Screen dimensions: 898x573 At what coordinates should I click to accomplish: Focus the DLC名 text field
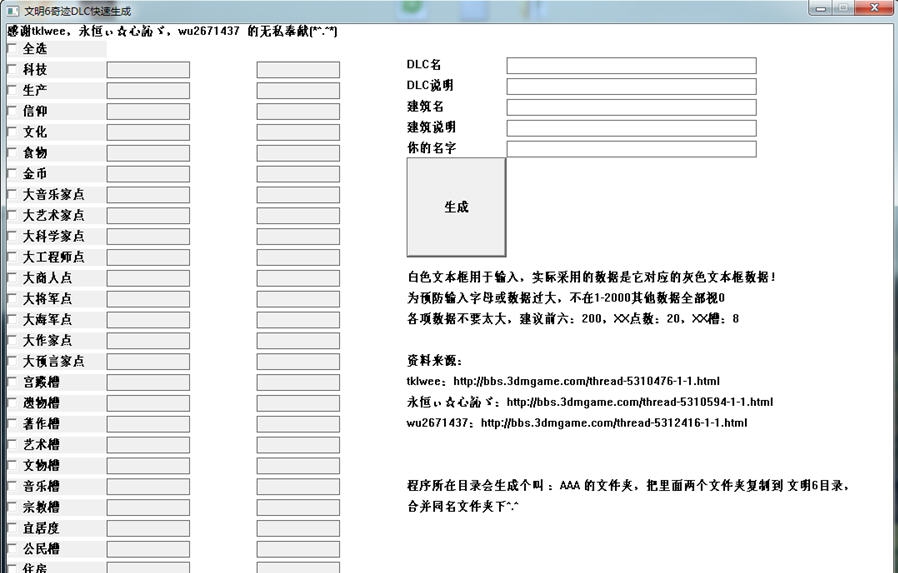tap(631, 65)
